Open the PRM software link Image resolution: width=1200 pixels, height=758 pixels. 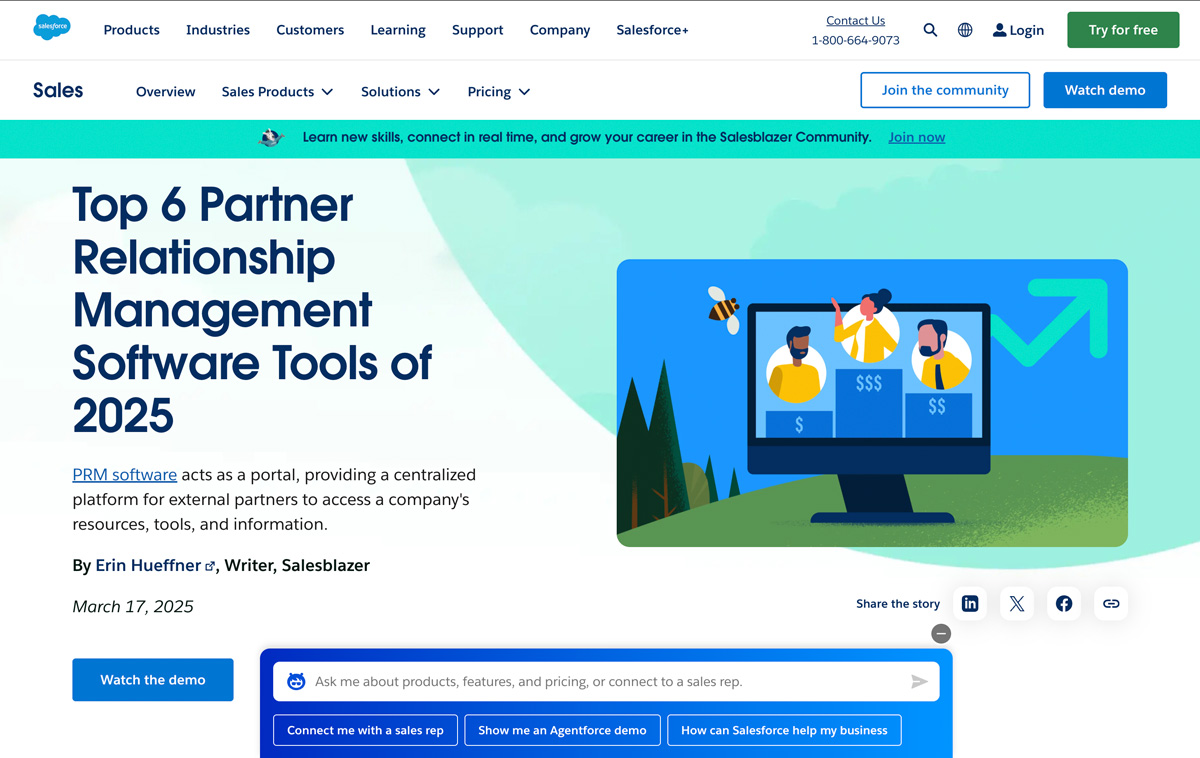(x=124, y=474)
